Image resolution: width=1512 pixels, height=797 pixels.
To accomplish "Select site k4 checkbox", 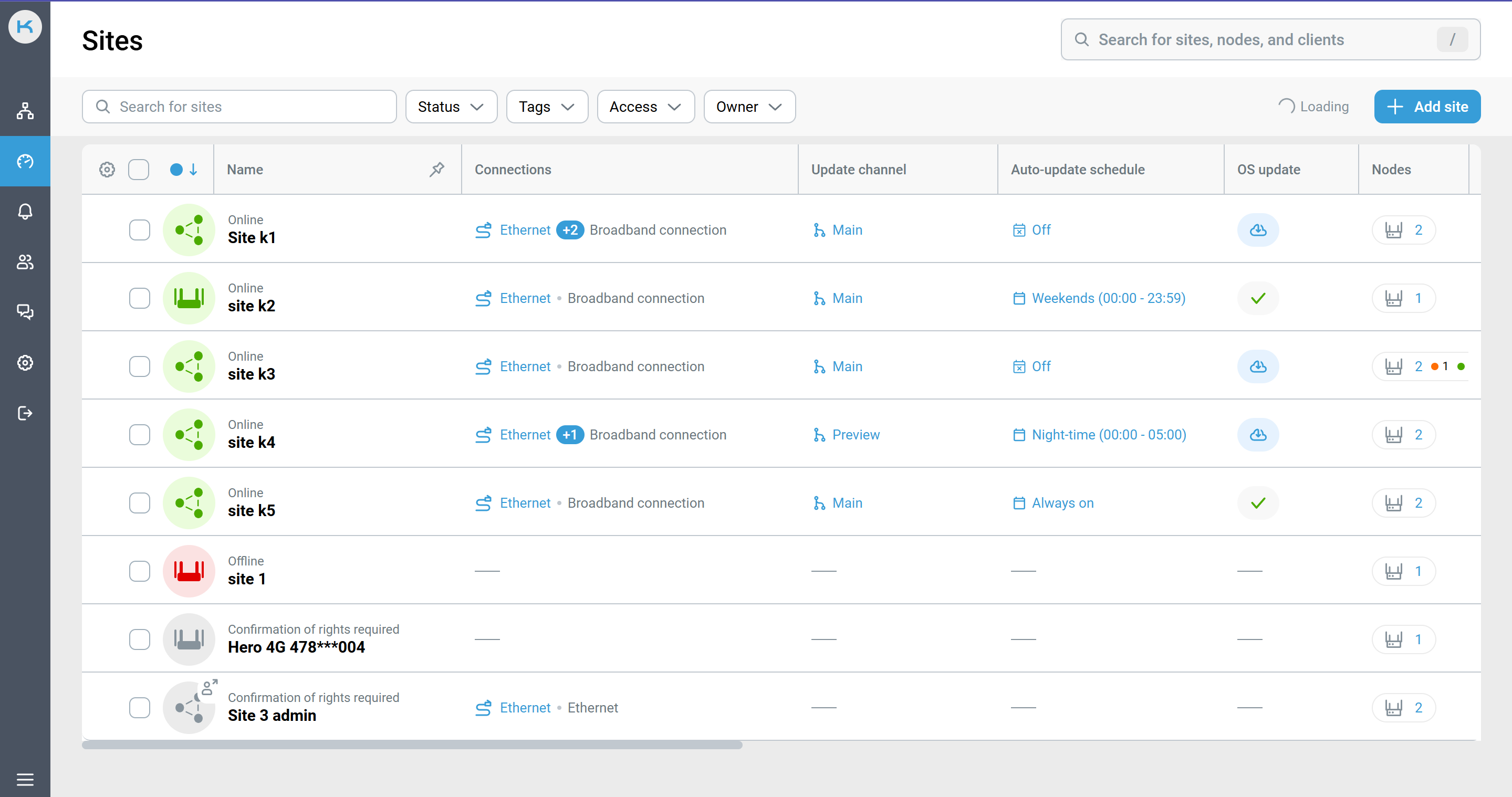I will pos(140,435).
